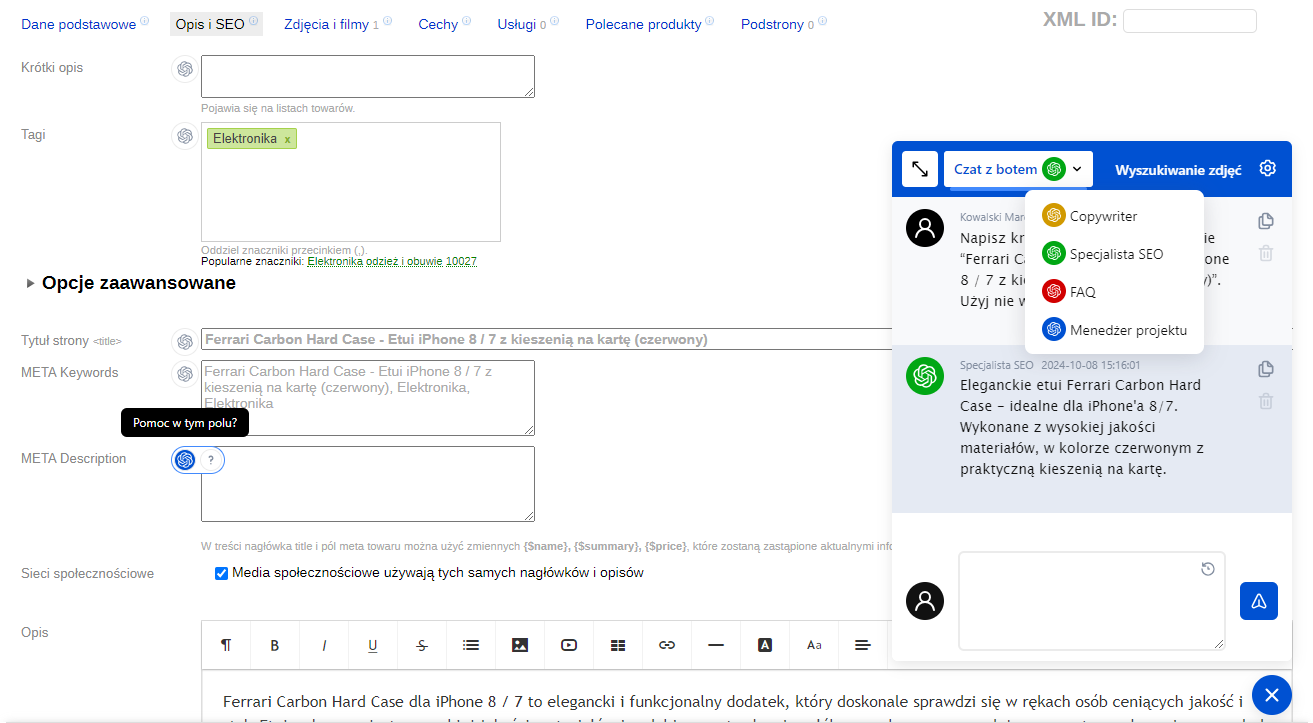Insert a table via editor toolbar

click(x=618, y=645)
